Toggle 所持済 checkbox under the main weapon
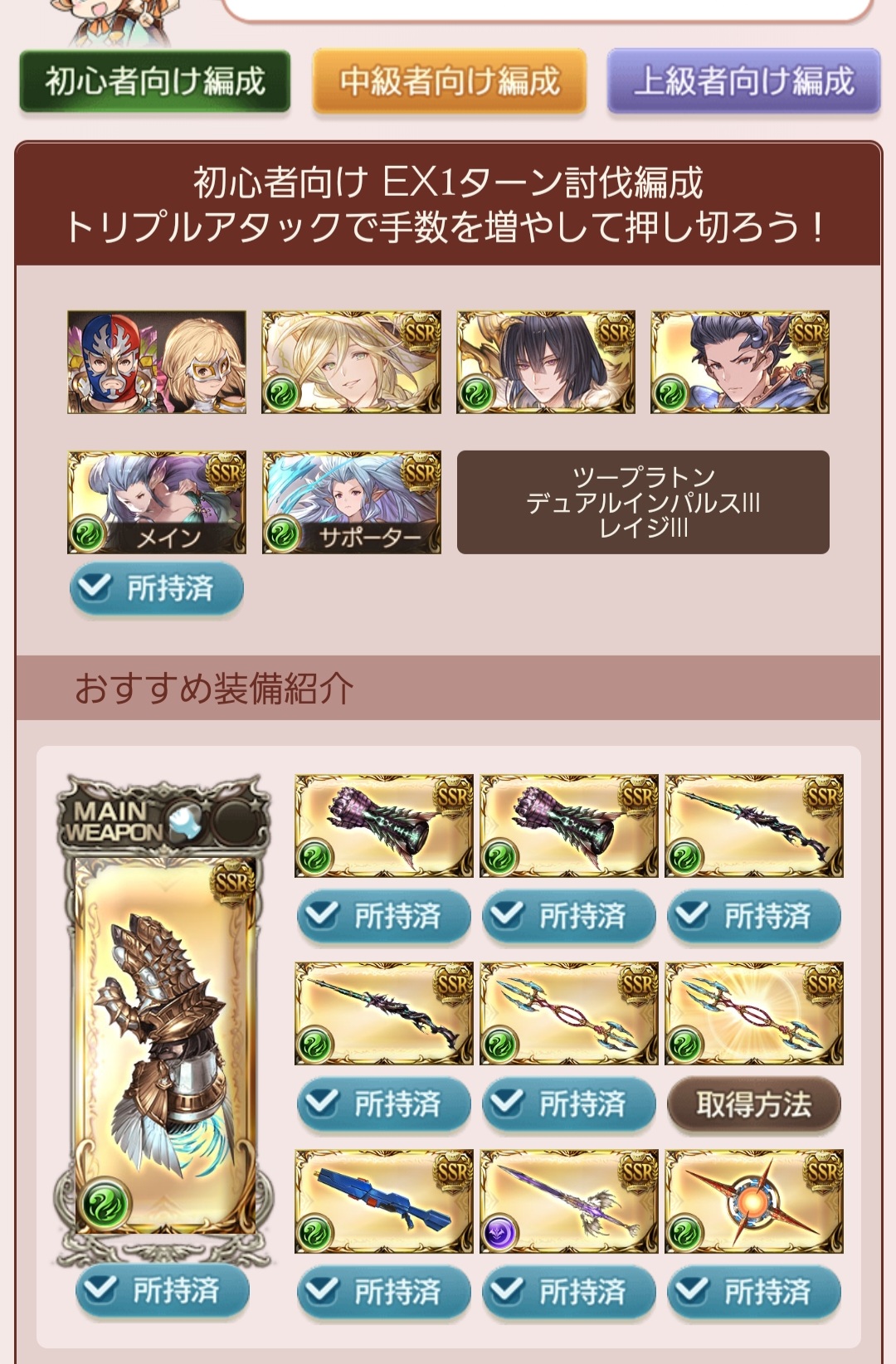This screenshot has height=1364, width=896. tap(163, 1290)
